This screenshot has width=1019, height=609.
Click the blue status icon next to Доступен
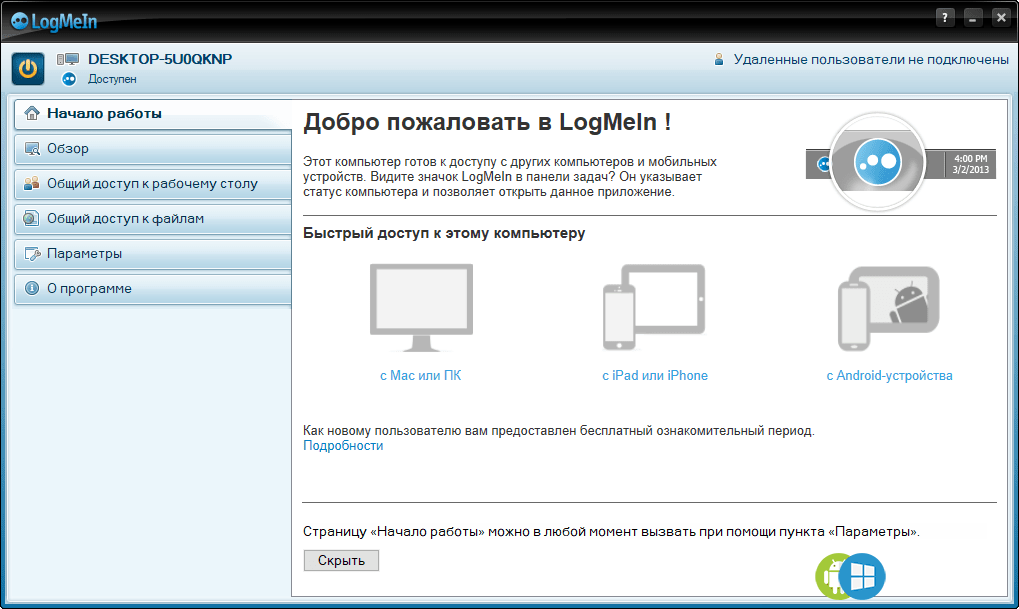point(69,79)
